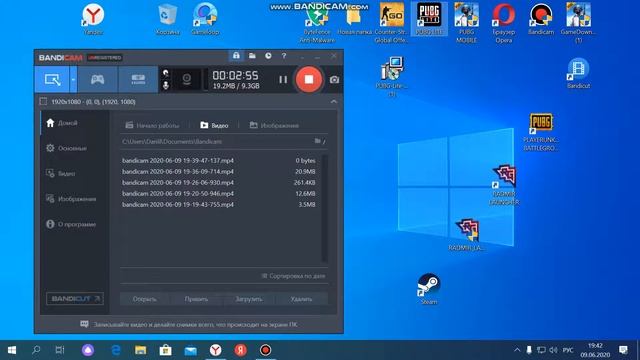The width and height of the screenshot is (640, 360).
Task: Select bandicam 2020-06-09 19-39-47-137.mp4 file
Action: point(219,160)
